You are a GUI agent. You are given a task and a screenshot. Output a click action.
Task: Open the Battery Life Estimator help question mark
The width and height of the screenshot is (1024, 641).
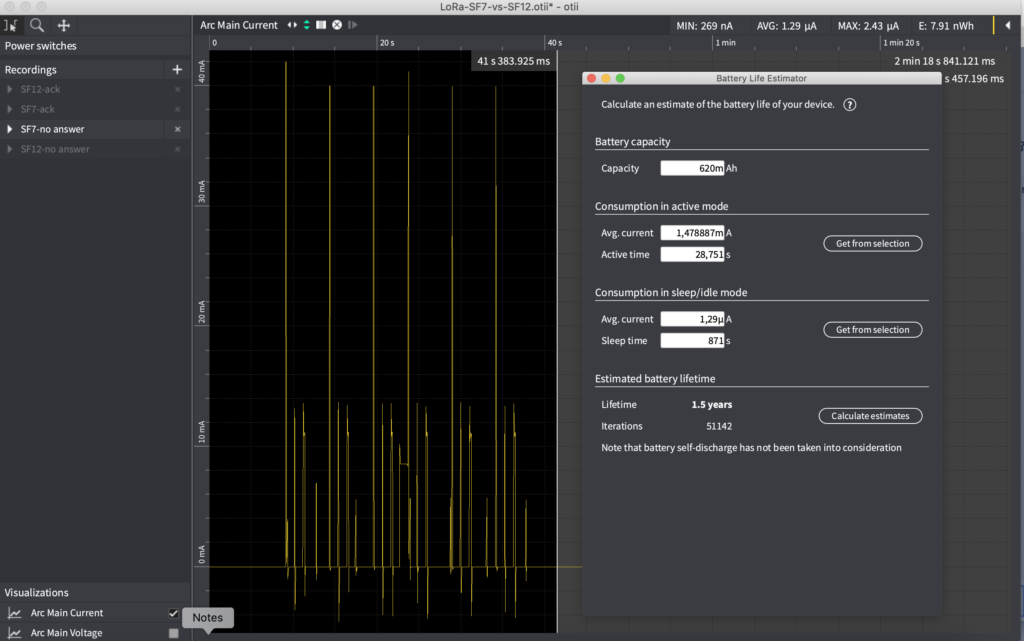click(x=849, y=103)
